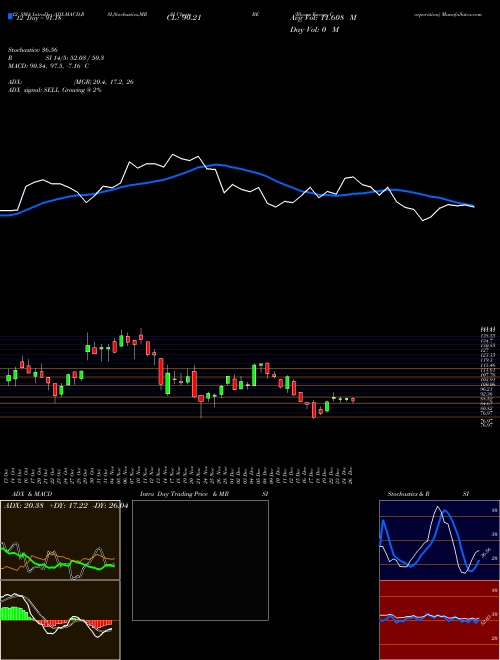The width and height of the screenshot is (500, 660).
Task: Click the 'ADX: 20.38 +DY: 17.22 -DY: 26.04' readout
Action: click(x=65, y=506)
